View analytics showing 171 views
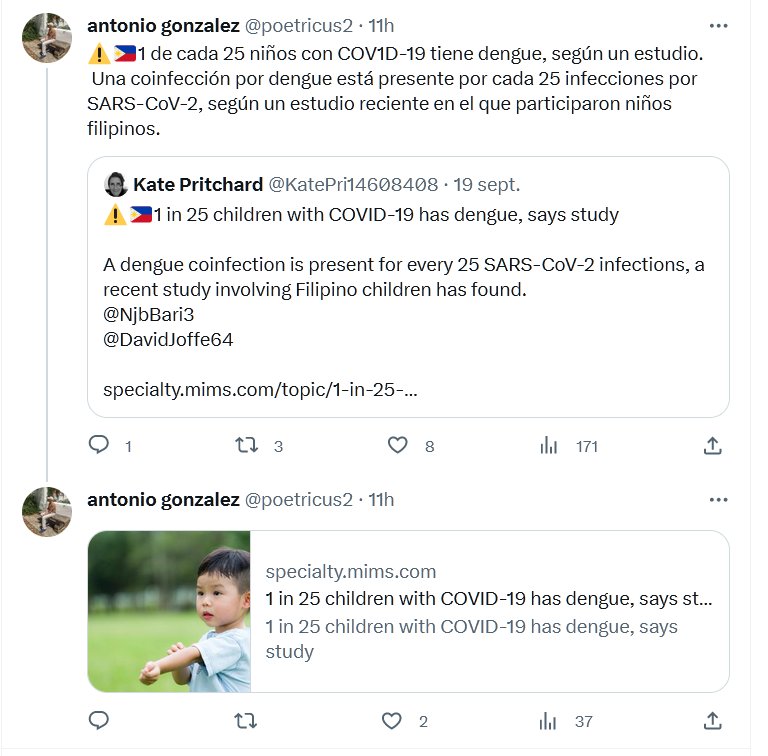Screen dimensions: 768x756 [549, 446]
